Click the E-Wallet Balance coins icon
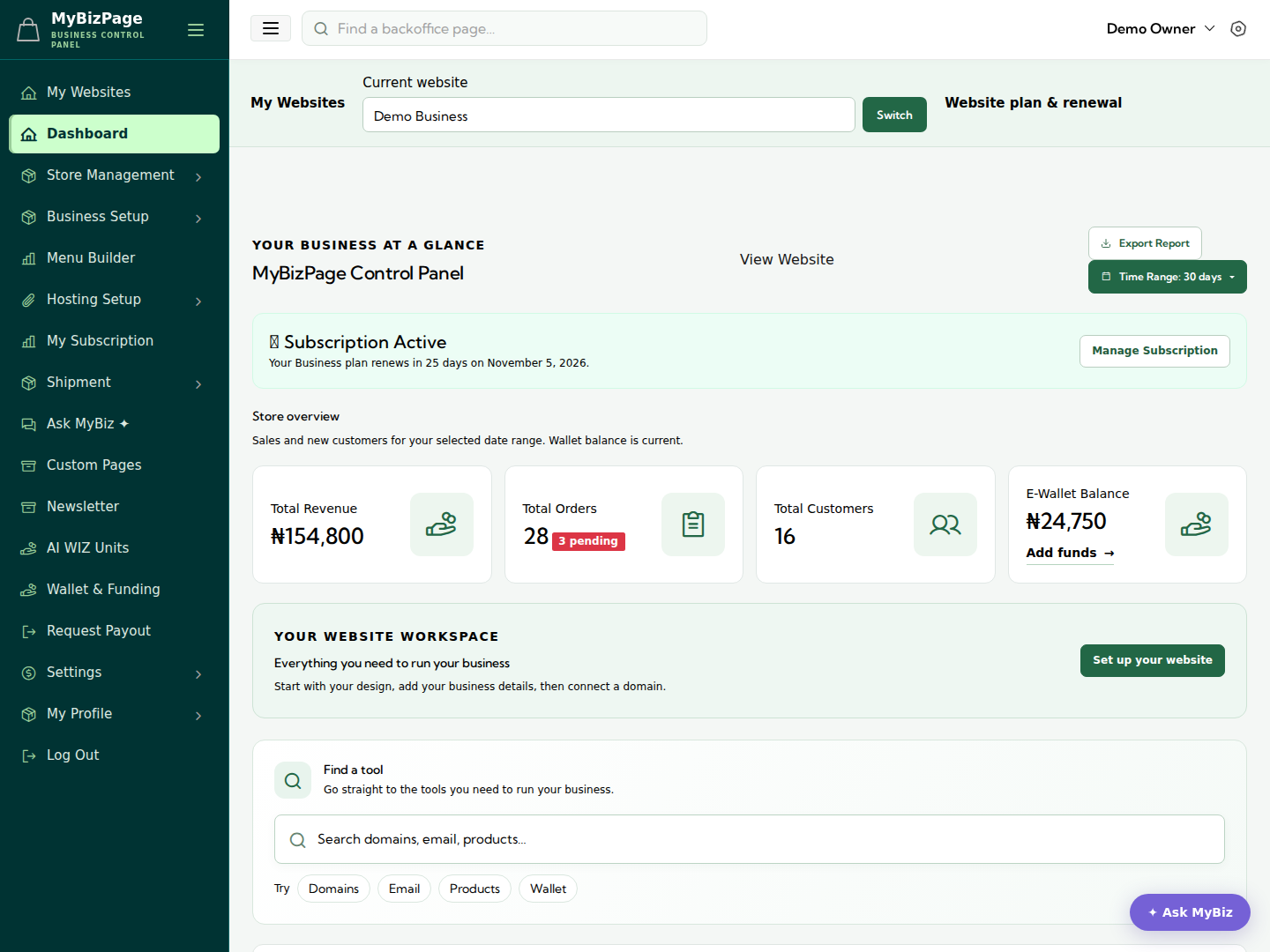The height and width of the screenshot is (952, 1270). coord(1197,524)
